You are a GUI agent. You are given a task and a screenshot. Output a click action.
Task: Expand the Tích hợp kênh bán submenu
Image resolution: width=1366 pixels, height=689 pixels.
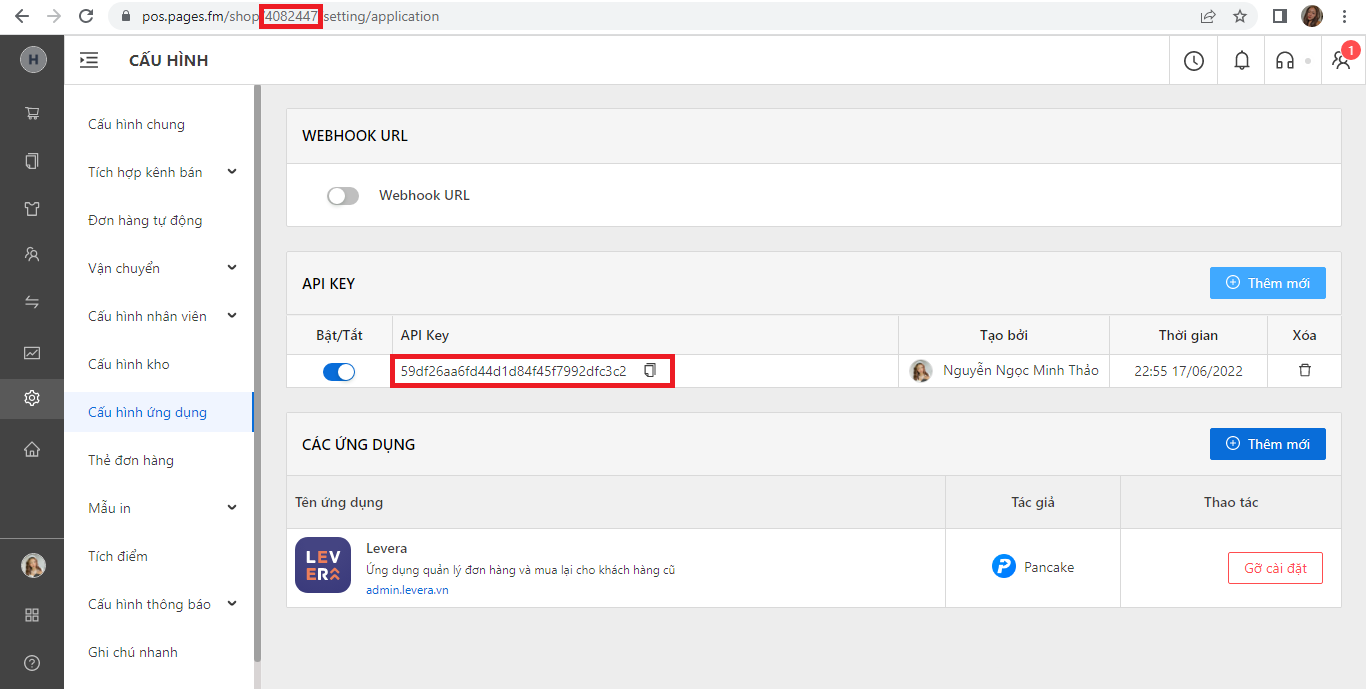click(x=232, y=172)
